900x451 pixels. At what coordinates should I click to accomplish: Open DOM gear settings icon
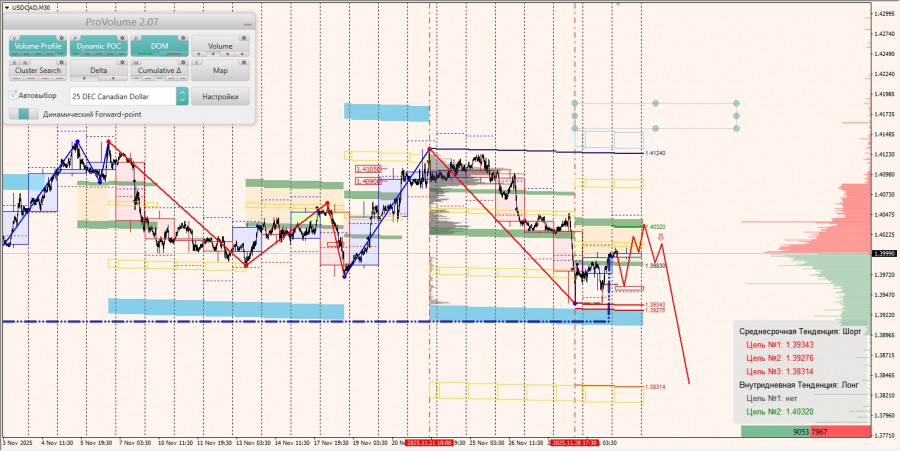click(183, 38)
